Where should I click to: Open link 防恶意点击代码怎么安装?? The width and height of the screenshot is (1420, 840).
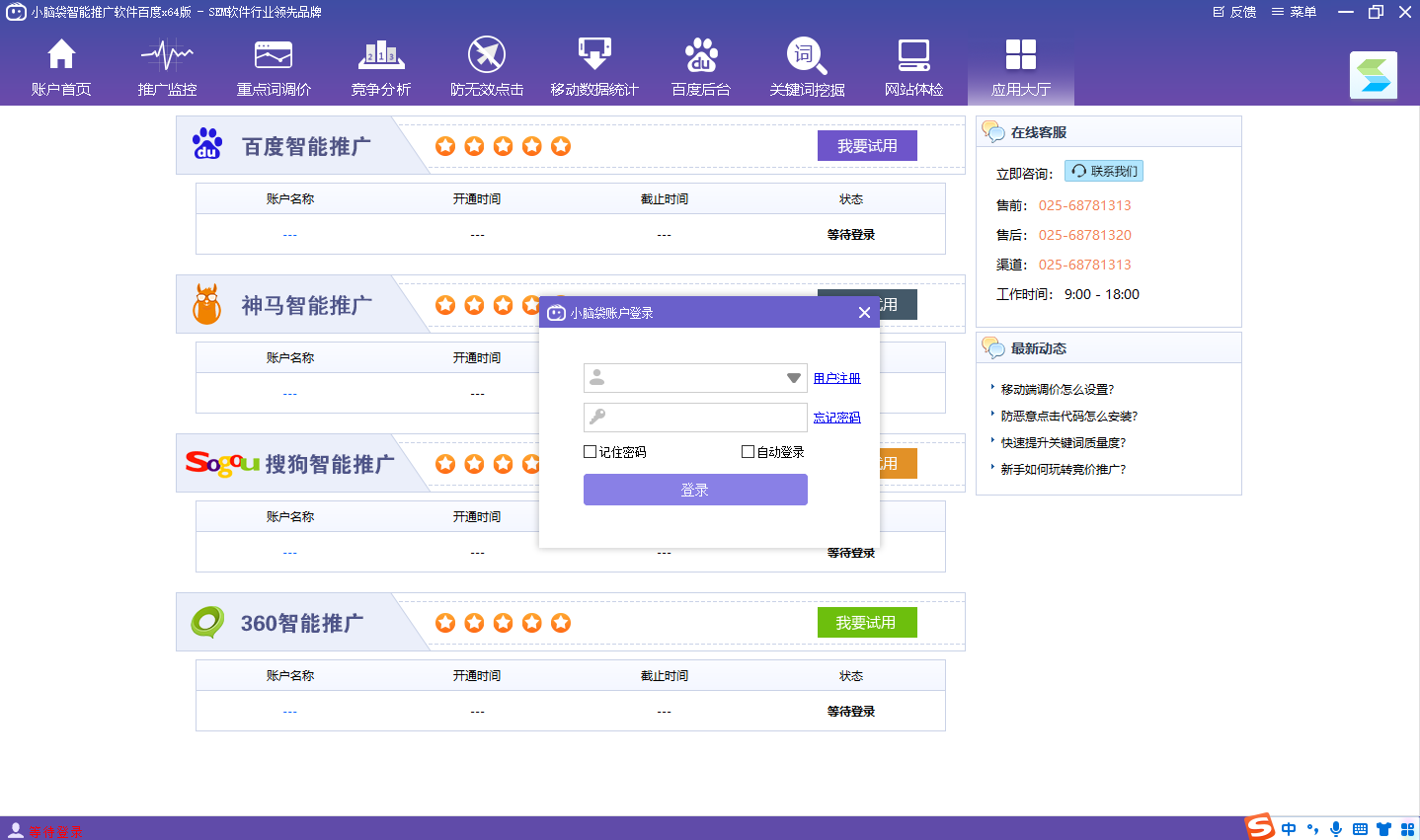[1068, 417]
